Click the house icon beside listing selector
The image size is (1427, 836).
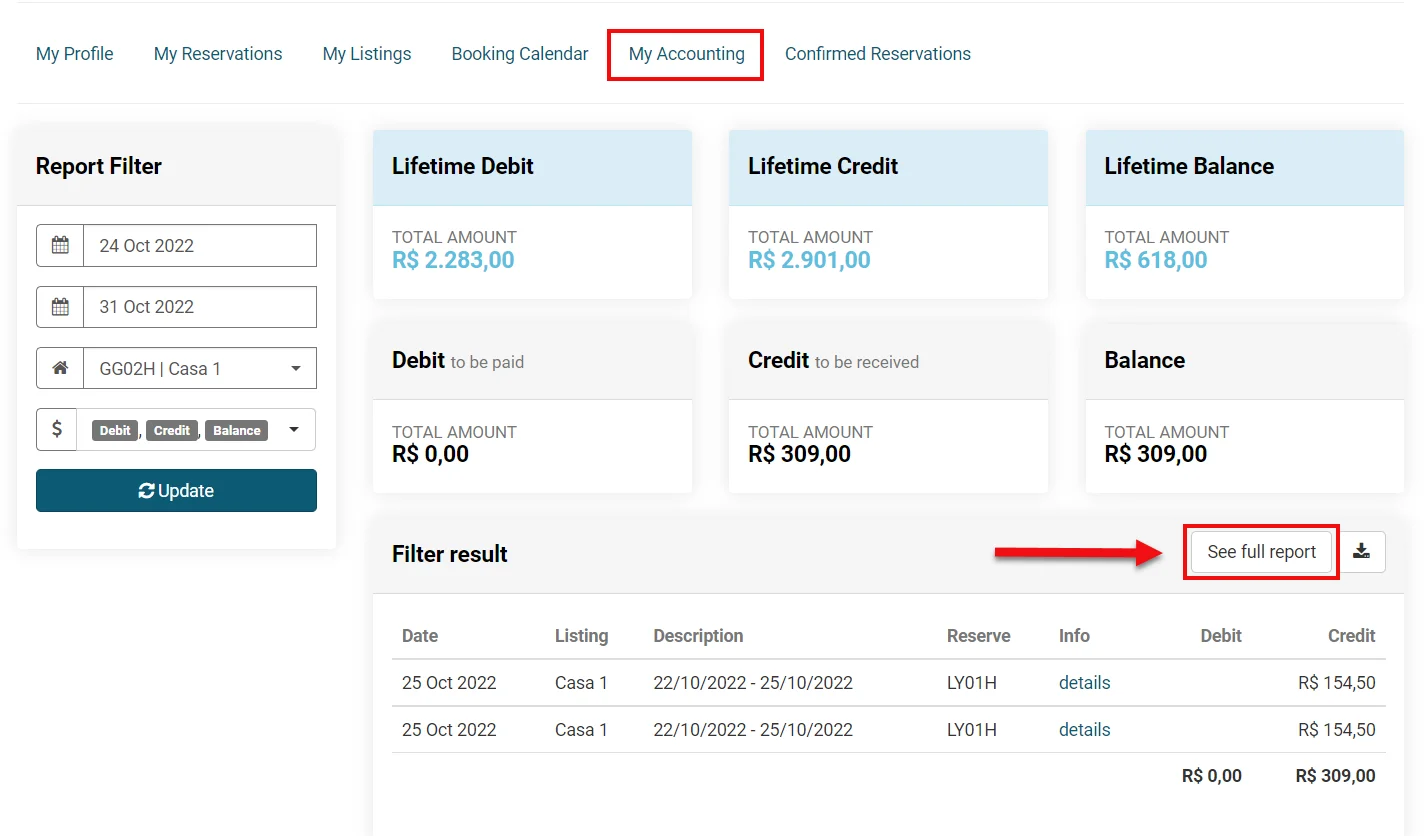pos(60,368)
